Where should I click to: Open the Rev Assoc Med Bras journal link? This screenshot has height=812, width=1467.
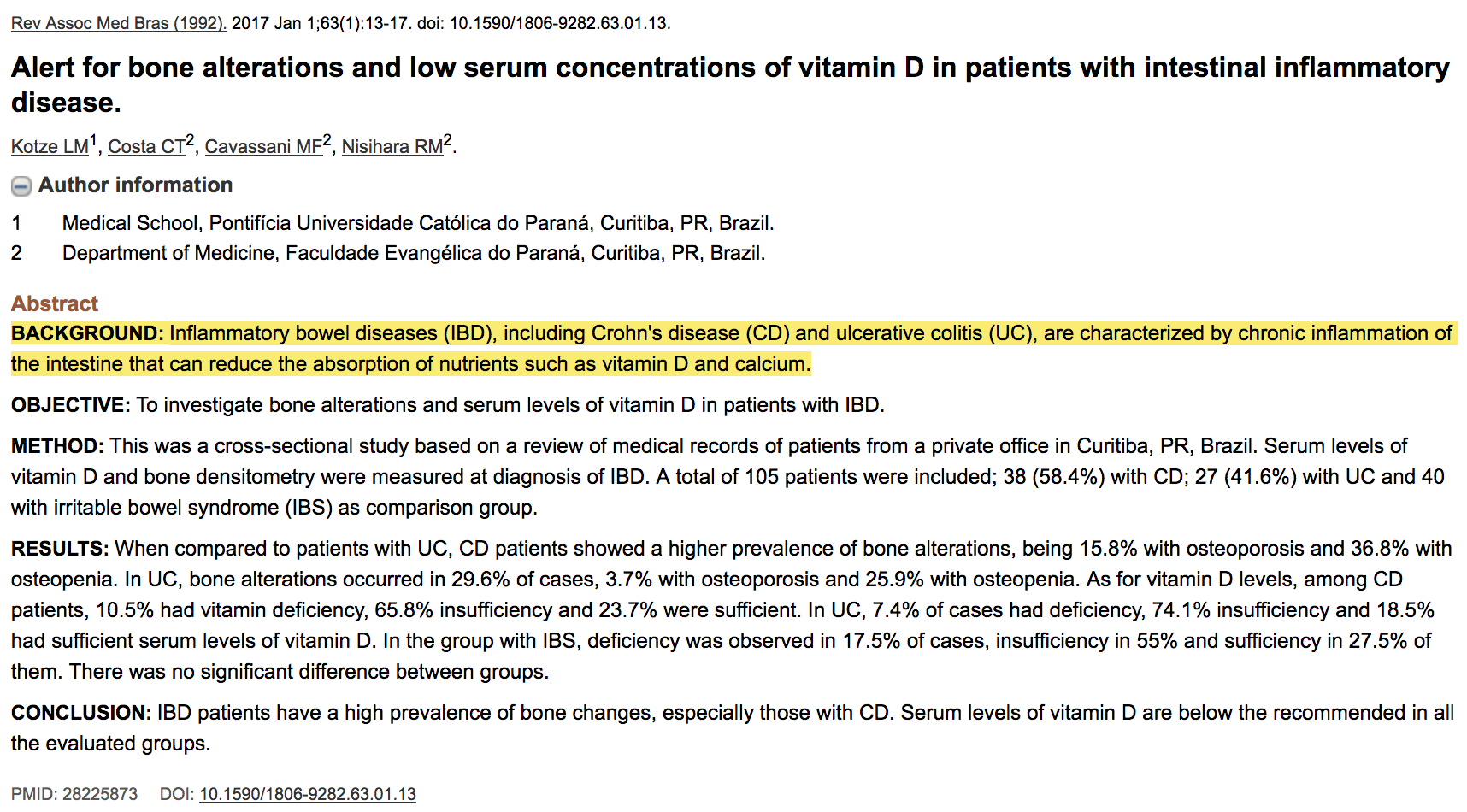click(119, 23)
